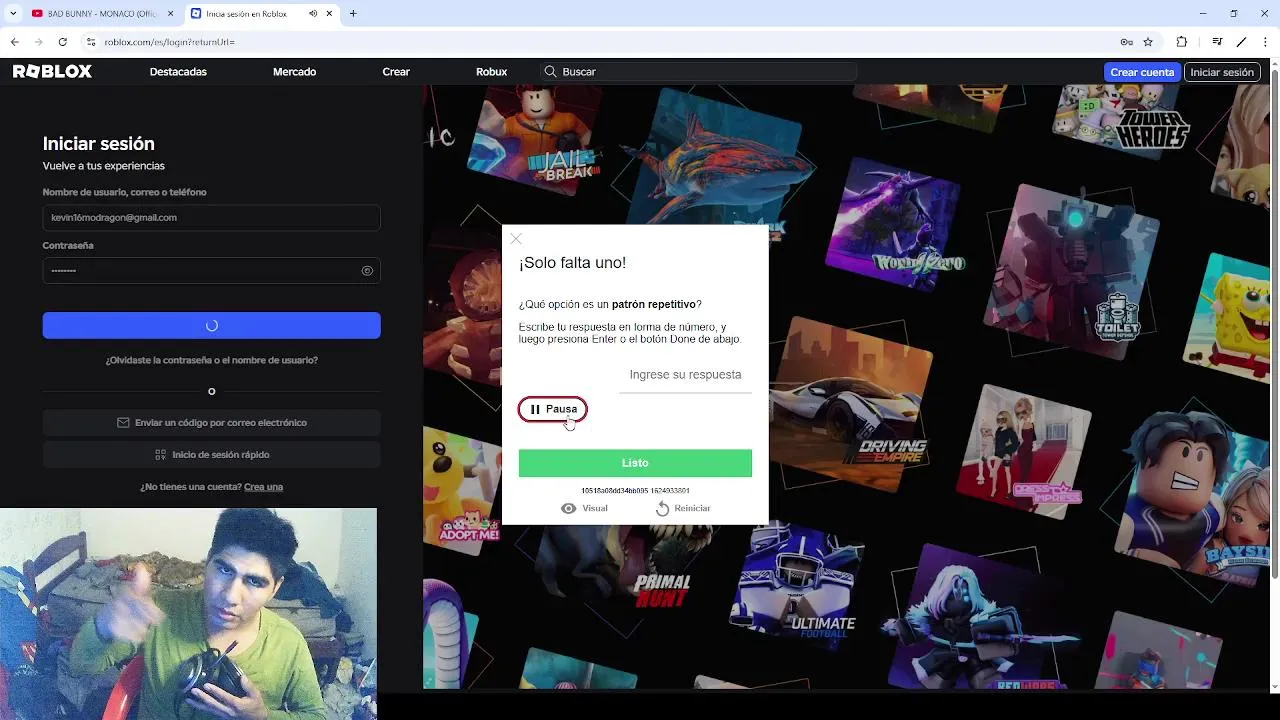The height and width of the screenshot is (720, 1280).
Task: Click the Roblox logo in the navbar
Action: pos(52,72)
